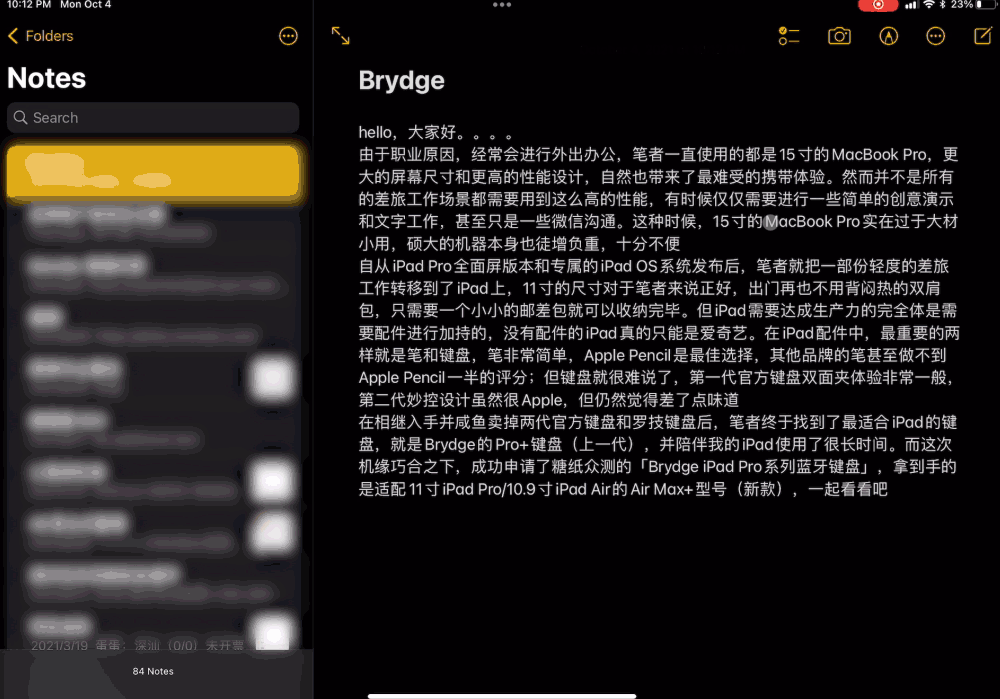Place cursor on "hello，大家好" line
This screenshot has height=699, width=1000.
(x=436, y=133)
